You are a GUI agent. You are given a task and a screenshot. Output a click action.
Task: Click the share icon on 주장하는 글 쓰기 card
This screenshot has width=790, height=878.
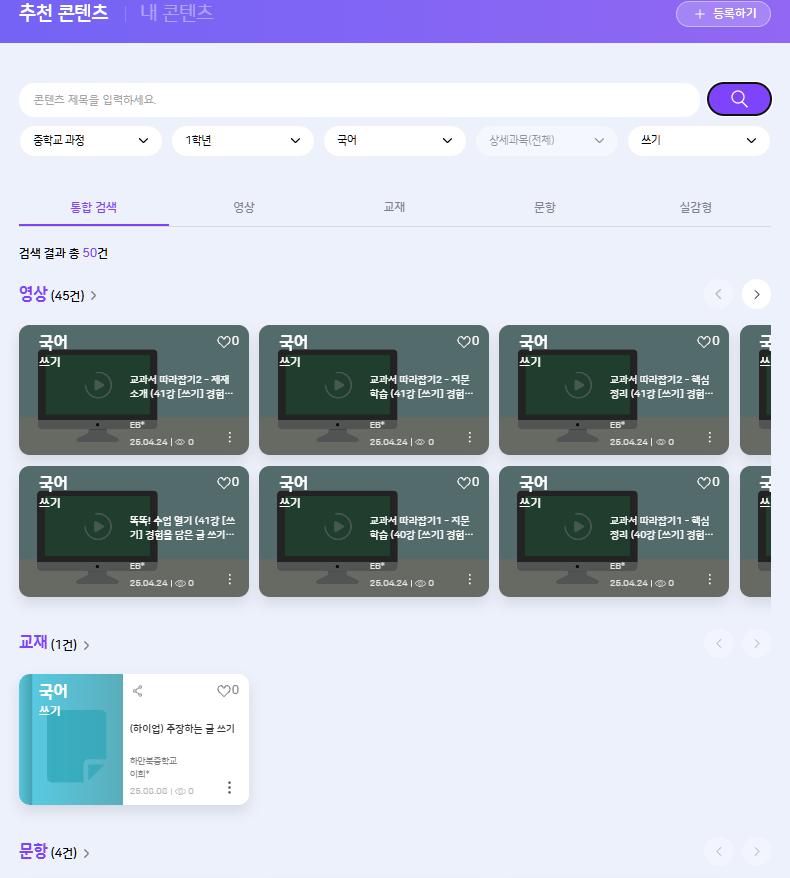click(138, 690)
